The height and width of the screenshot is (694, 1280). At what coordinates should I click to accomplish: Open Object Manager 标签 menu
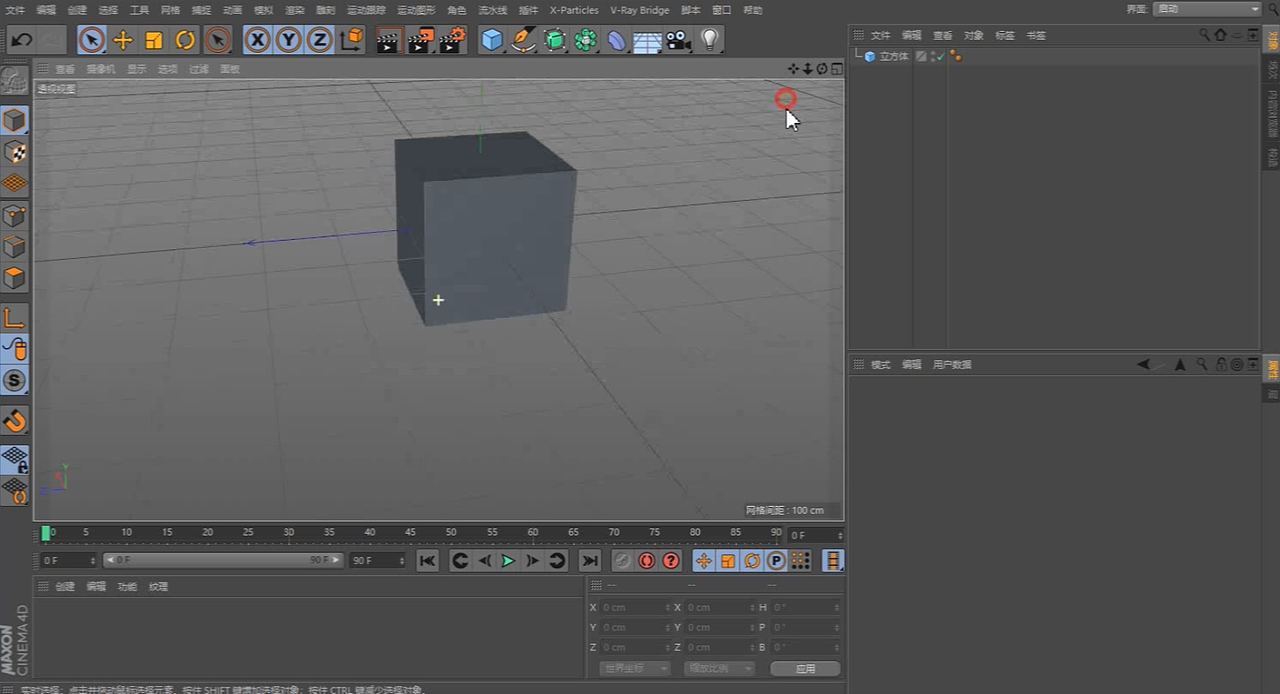1004,35
